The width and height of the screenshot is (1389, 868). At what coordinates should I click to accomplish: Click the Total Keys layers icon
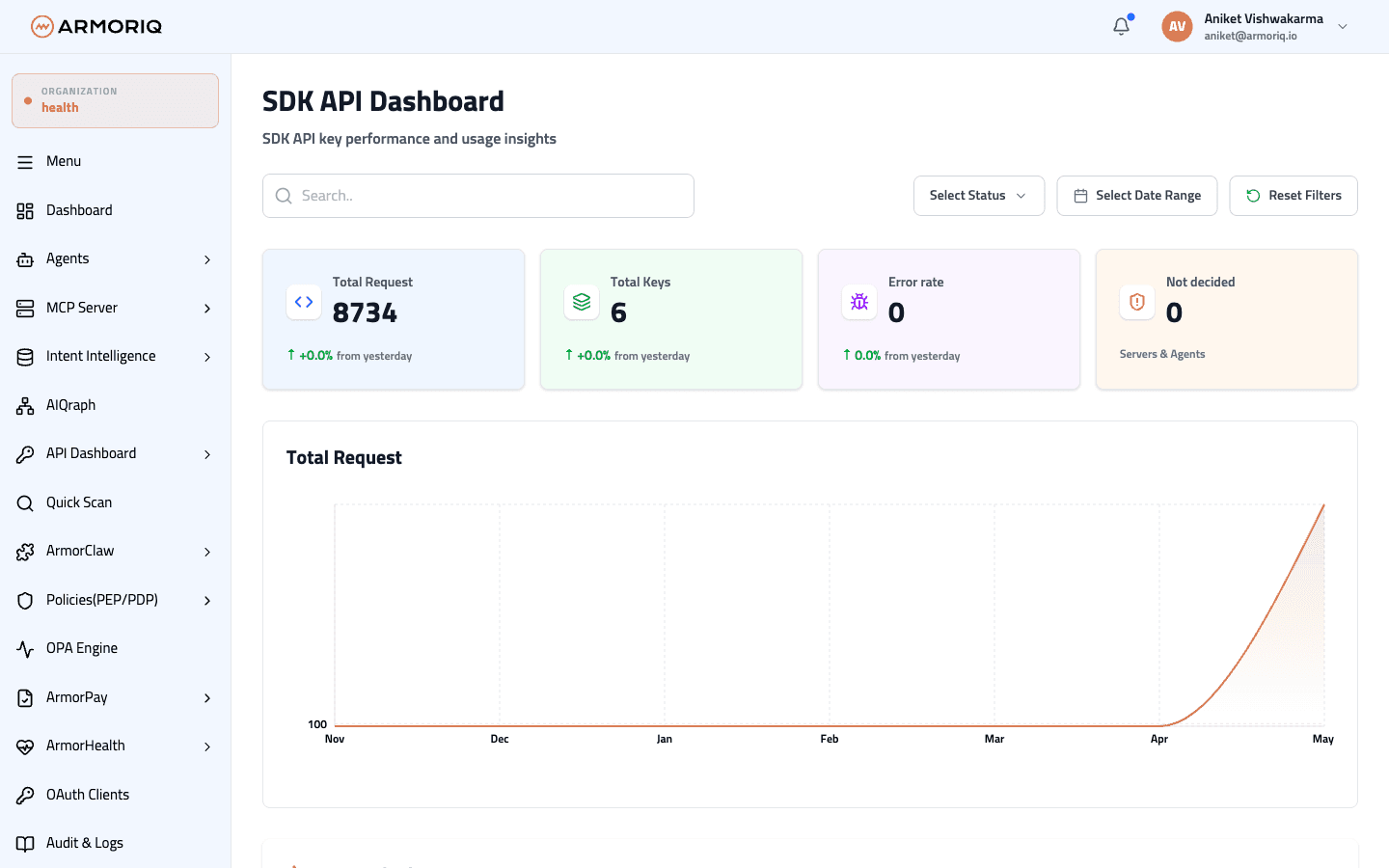coord(582,302)
